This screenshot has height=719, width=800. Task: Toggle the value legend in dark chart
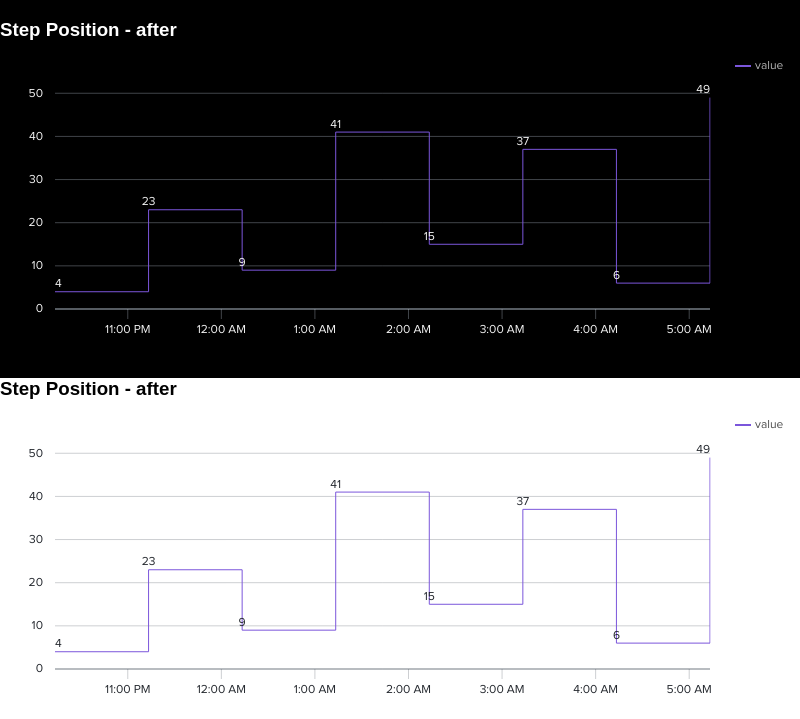tap(759, 65)
